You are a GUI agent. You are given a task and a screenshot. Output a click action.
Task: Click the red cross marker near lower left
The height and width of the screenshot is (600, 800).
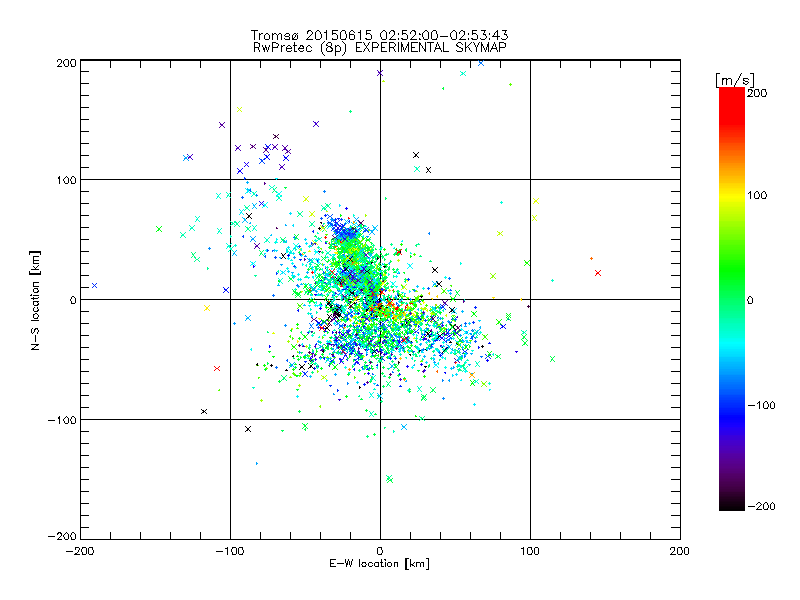[x=217, y=368]
